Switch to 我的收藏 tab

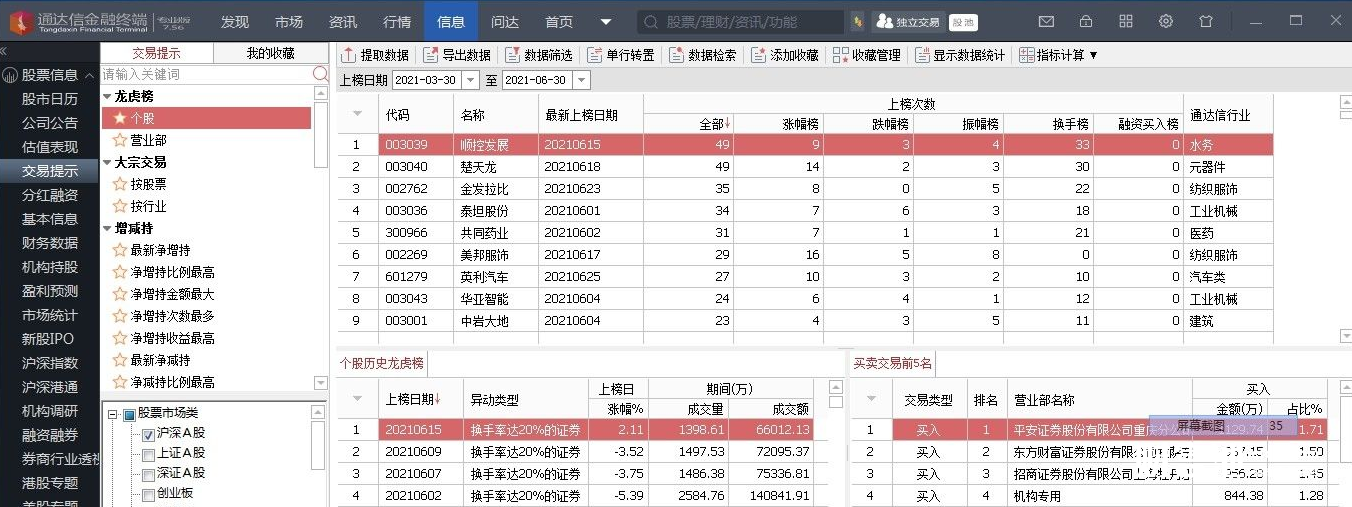(x=270, y=54)
